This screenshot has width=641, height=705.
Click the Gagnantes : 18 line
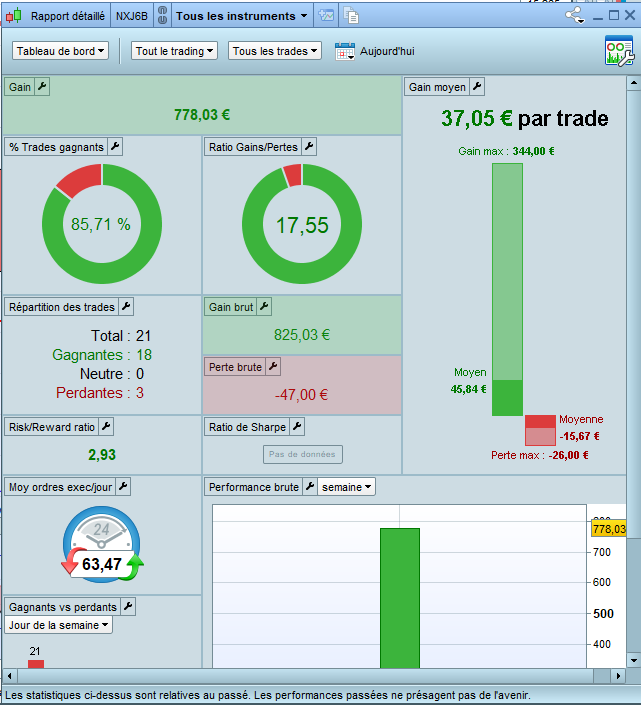pos(102,355)
